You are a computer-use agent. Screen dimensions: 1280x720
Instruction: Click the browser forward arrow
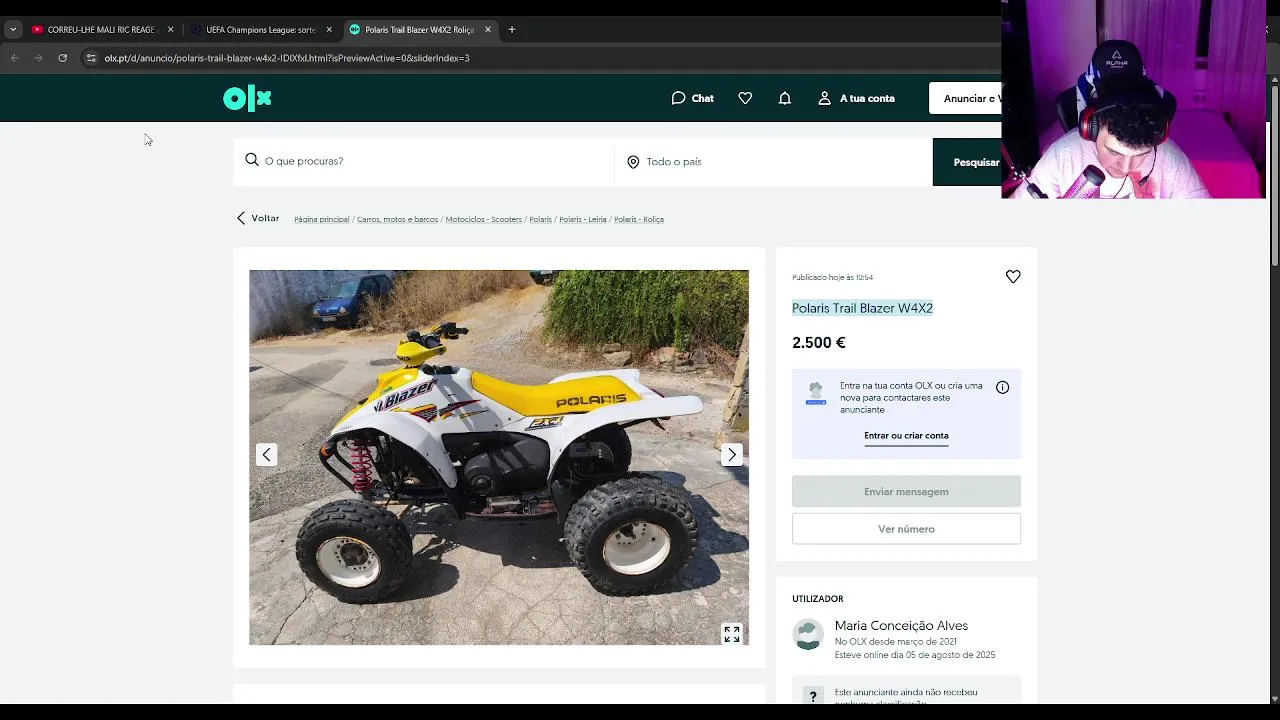38,58
